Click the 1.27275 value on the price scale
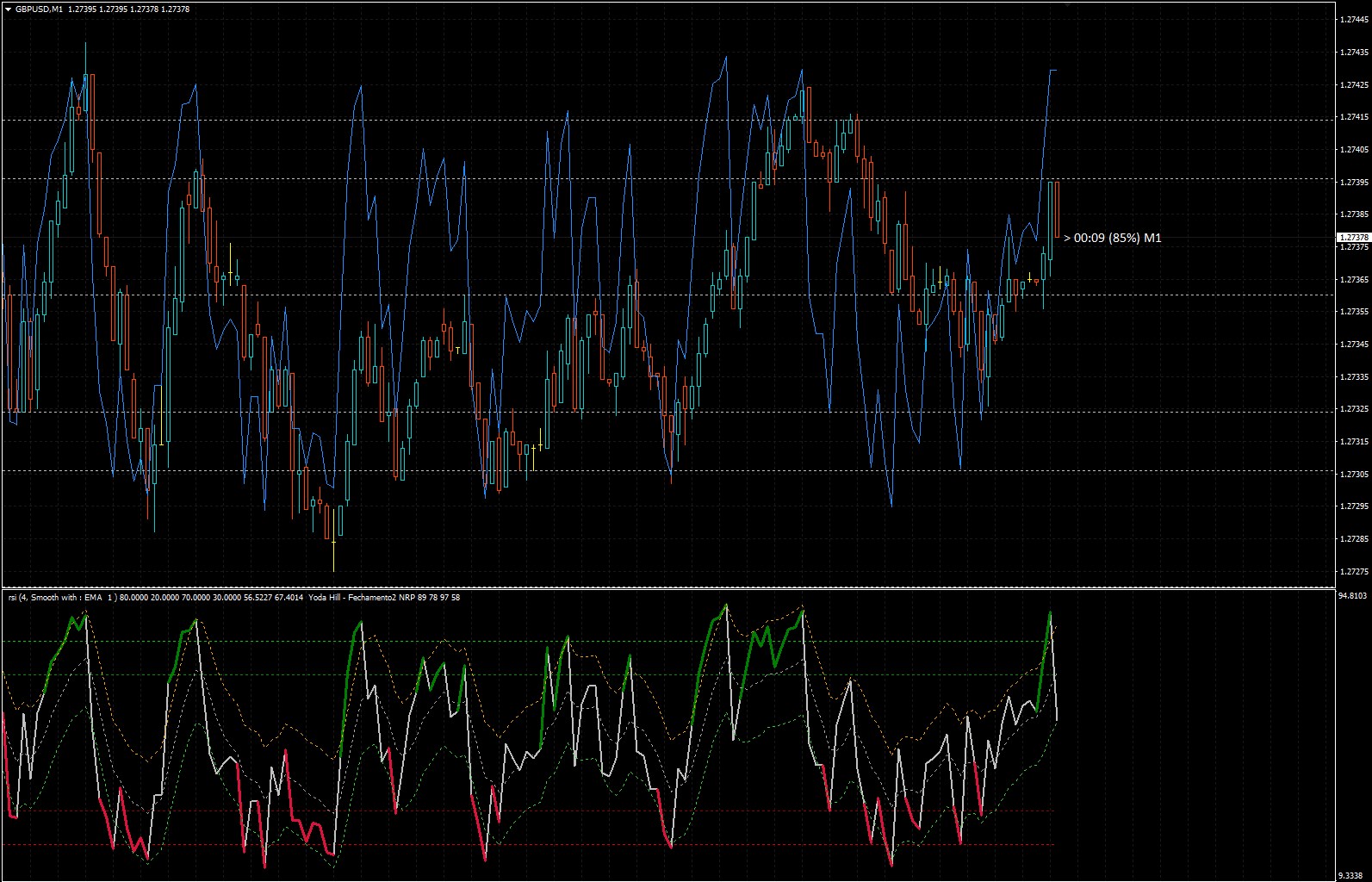Image resolution: width=1372 pixels, height=882 pixels. pyautogui.click(x=1354, y=571)
